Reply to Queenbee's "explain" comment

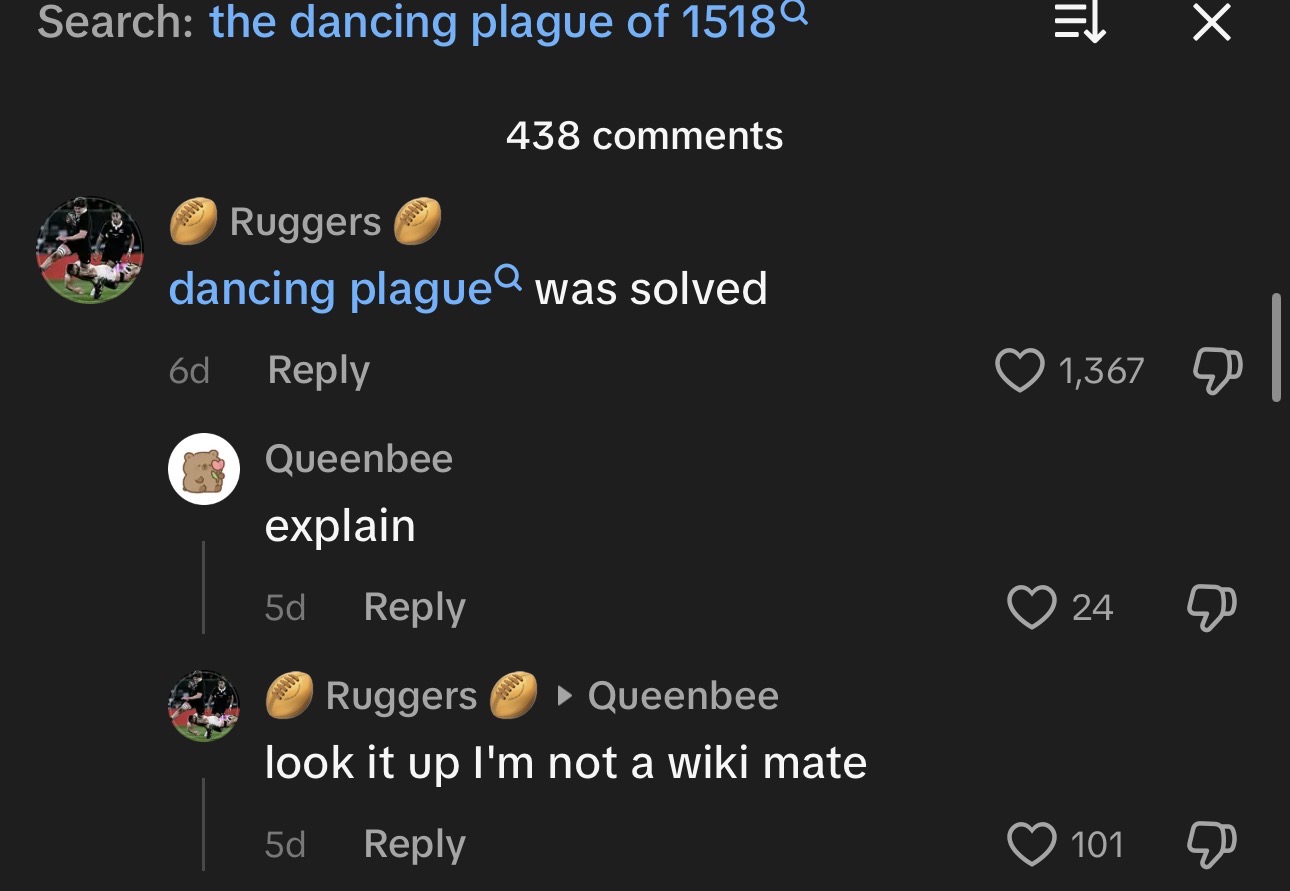pyautogui.click(x=414, y=607)
